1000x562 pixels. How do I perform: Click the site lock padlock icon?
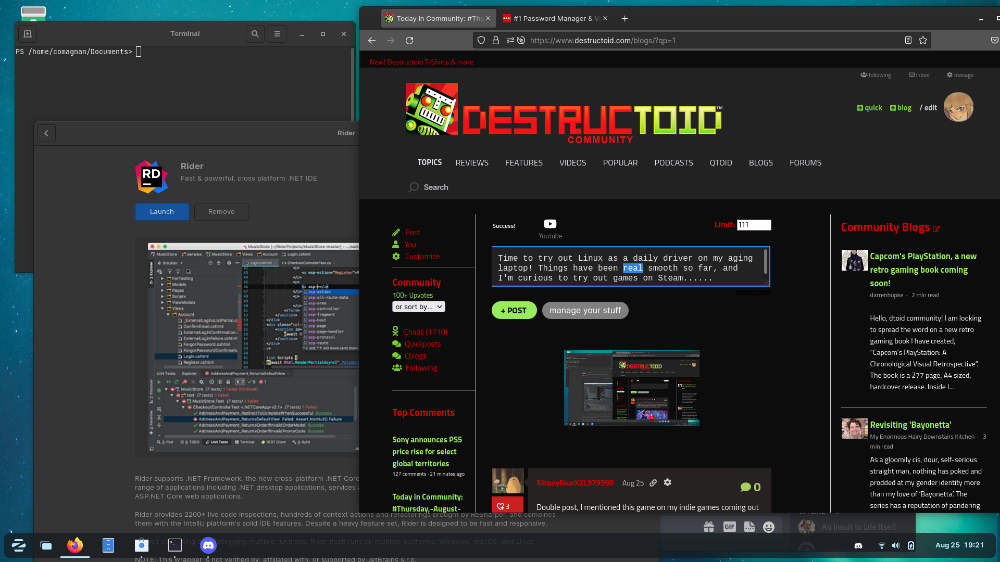tap(496, 40)
